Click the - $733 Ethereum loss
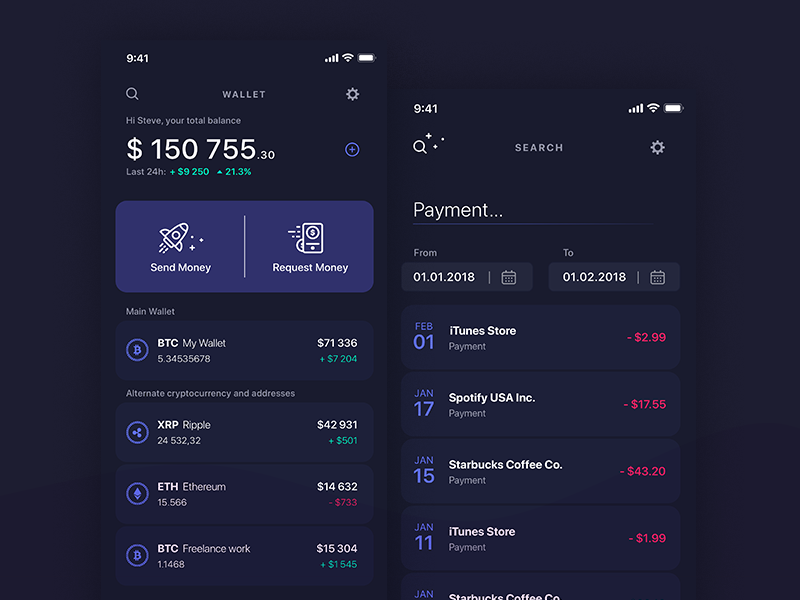The height and width of the screenshot is (600, 800). click(x=342, y=503)
